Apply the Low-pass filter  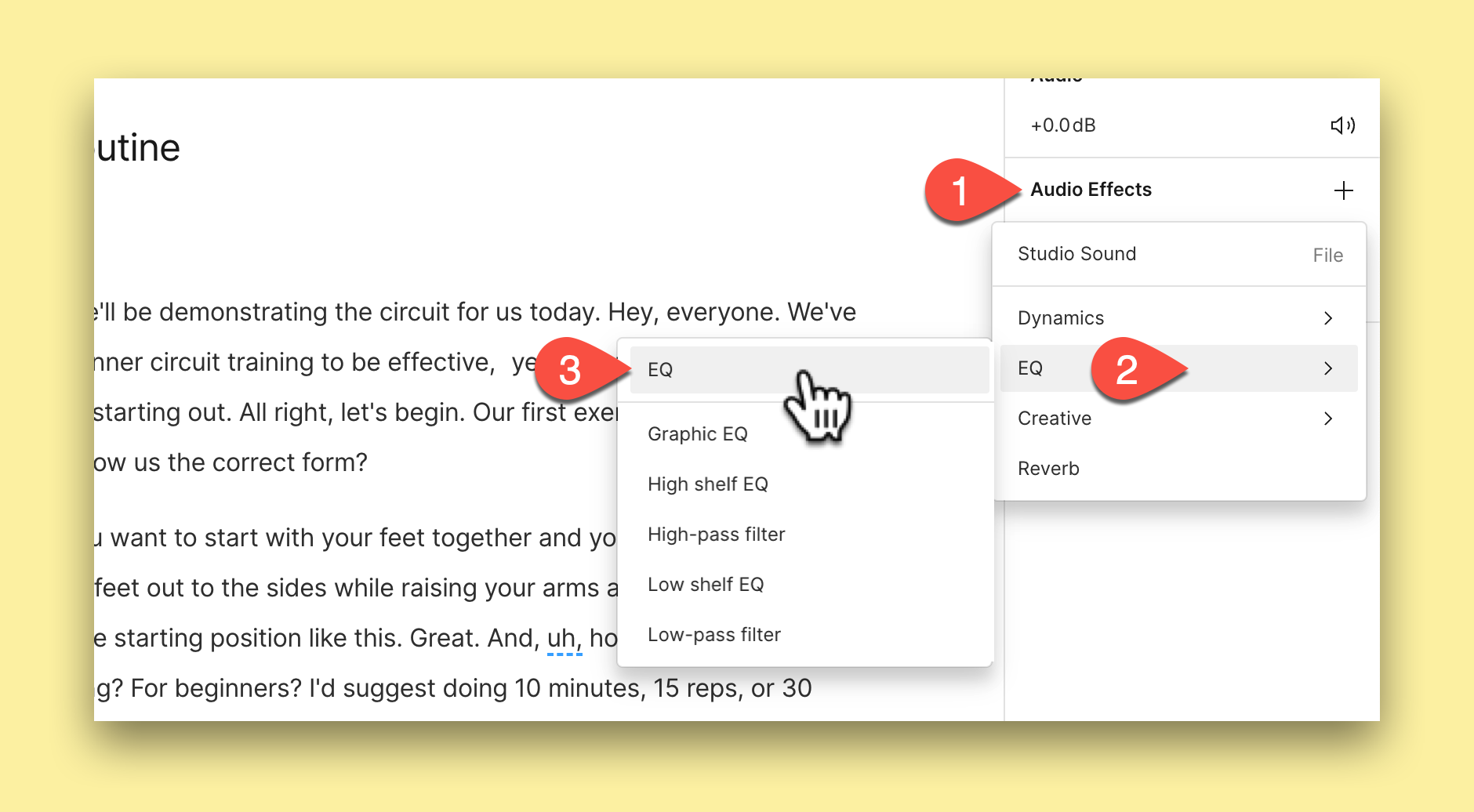[810, 635]
